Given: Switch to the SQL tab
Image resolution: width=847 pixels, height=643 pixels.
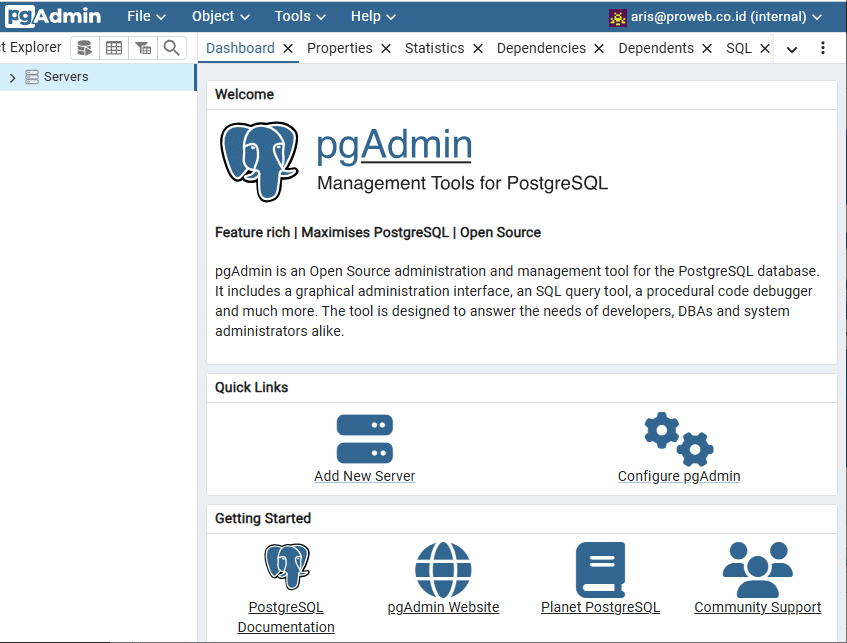Looking at the screenshot, I should pos(738,48).
